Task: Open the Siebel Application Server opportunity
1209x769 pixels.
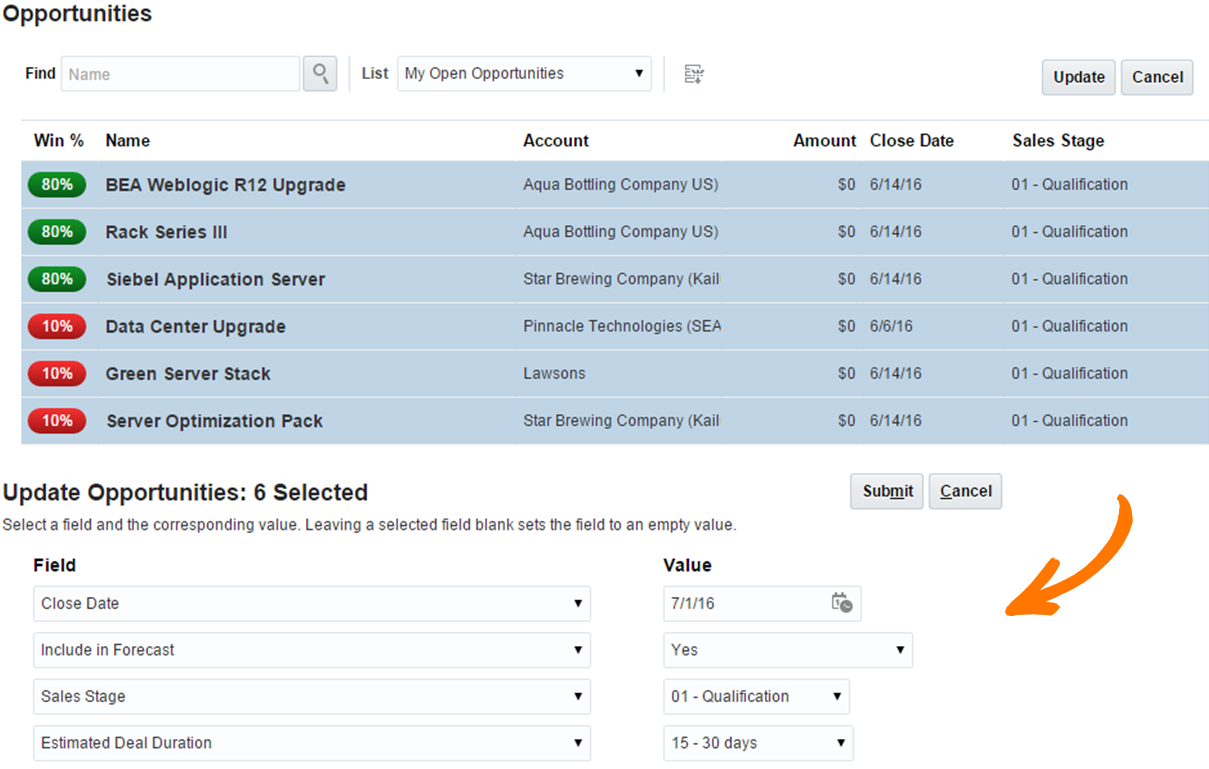Action: 216,280
